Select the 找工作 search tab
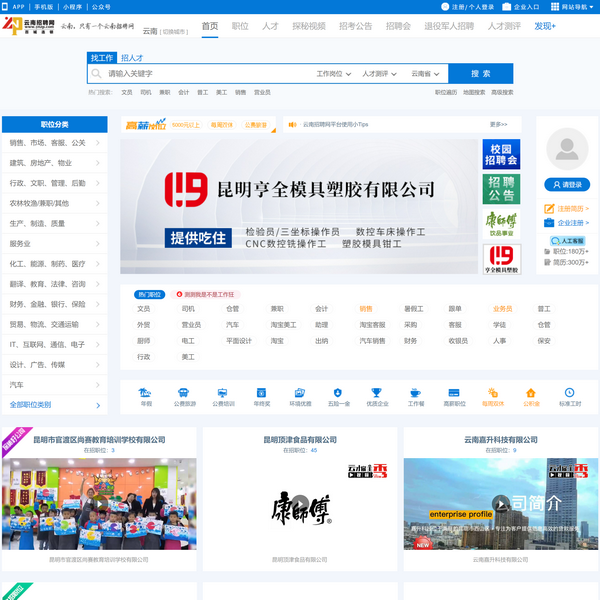This screenshot has width=600, height=600. pyautogui.click(x=102, y=58)
